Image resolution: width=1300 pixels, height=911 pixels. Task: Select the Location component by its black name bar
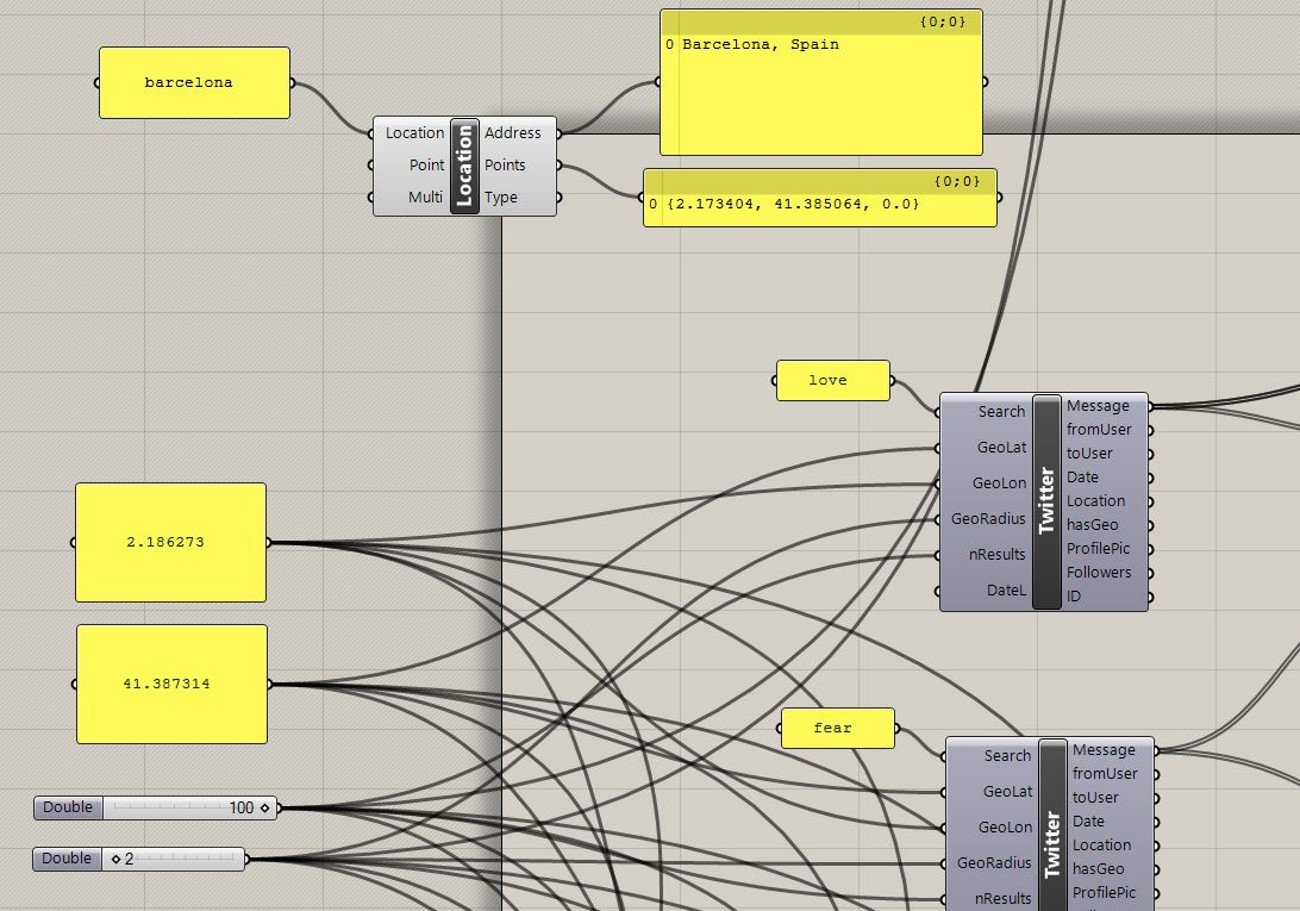coord(464,165)
